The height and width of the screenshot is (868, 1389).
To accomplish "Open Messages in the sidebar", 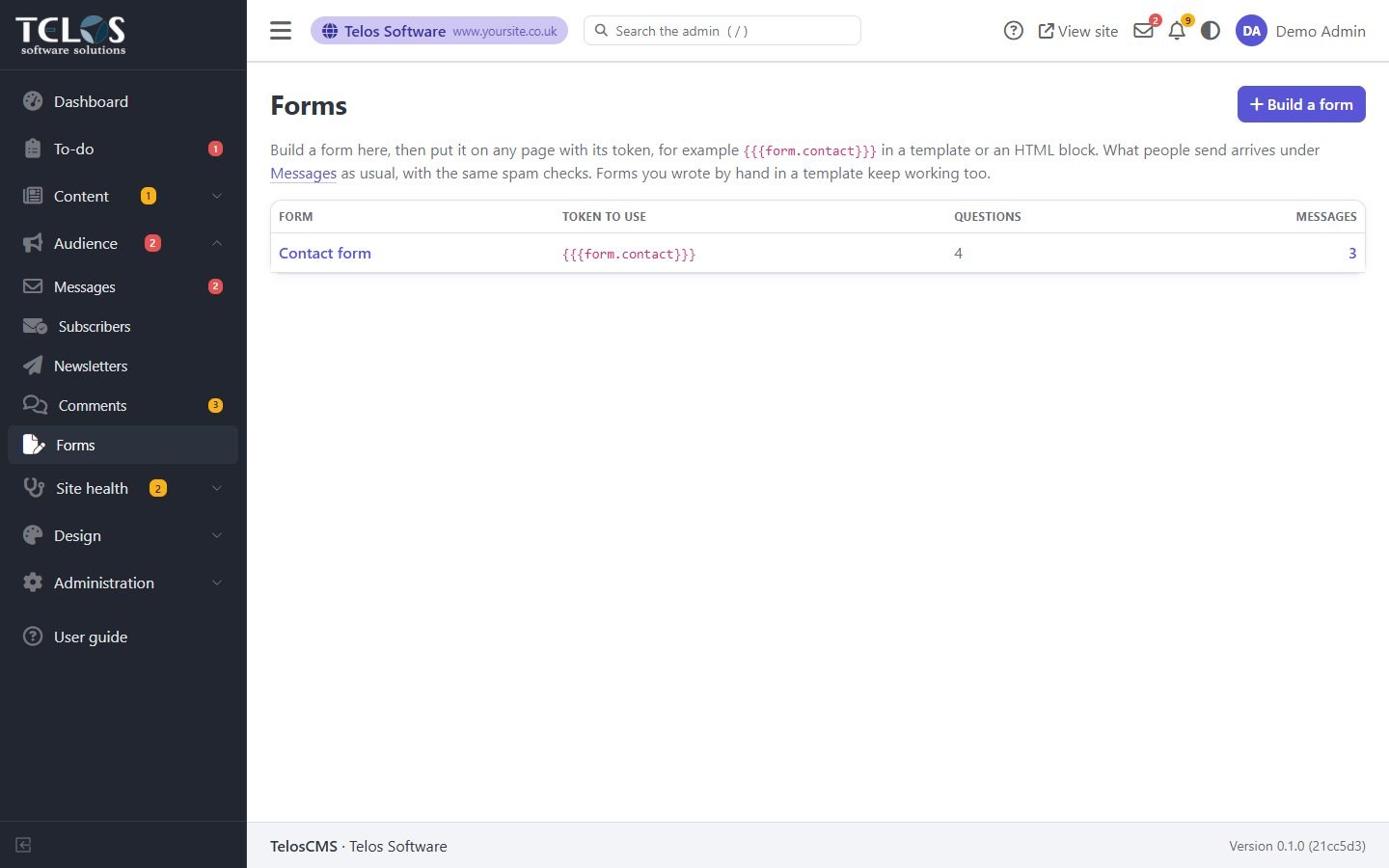I will (123, 286).
